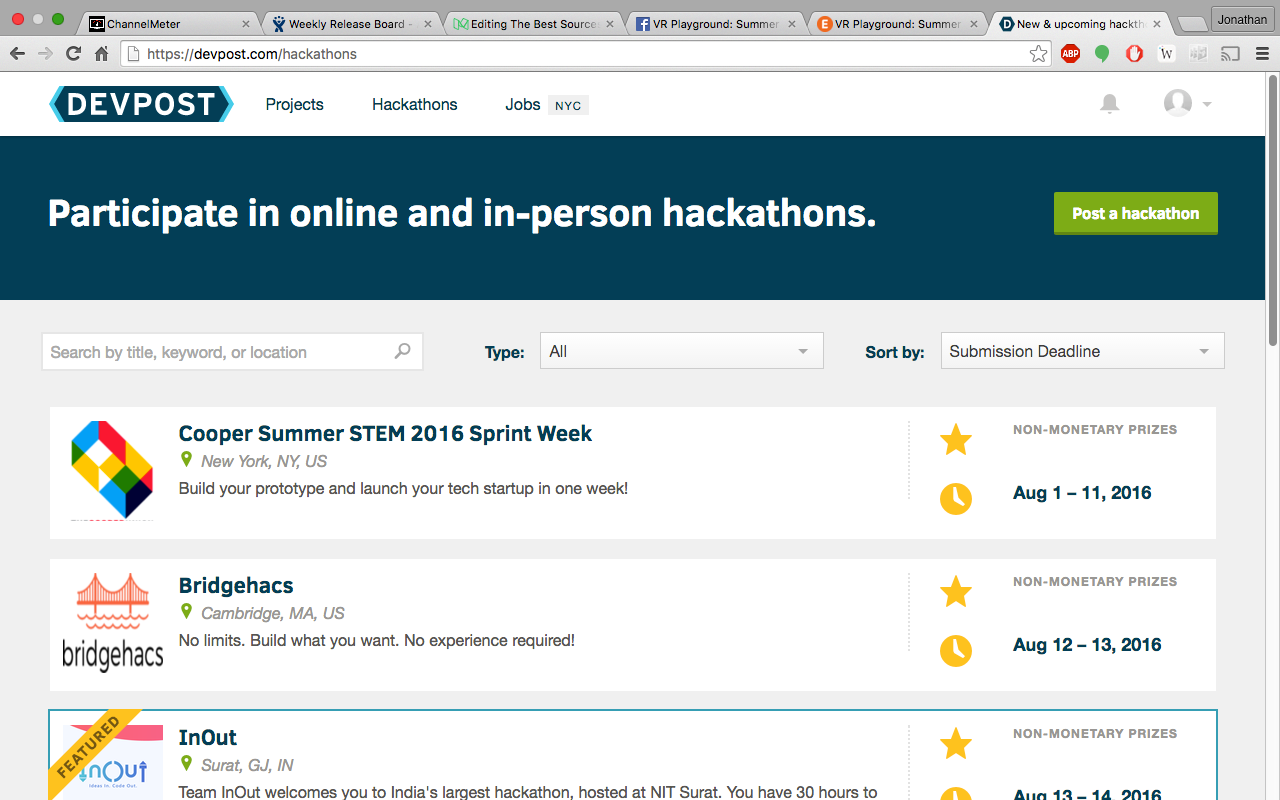Image resolution: width=1280 pixels, height=800 pixels.
Task: Open the Chrome hamburger menu
Action: [x=1262, y=54]
